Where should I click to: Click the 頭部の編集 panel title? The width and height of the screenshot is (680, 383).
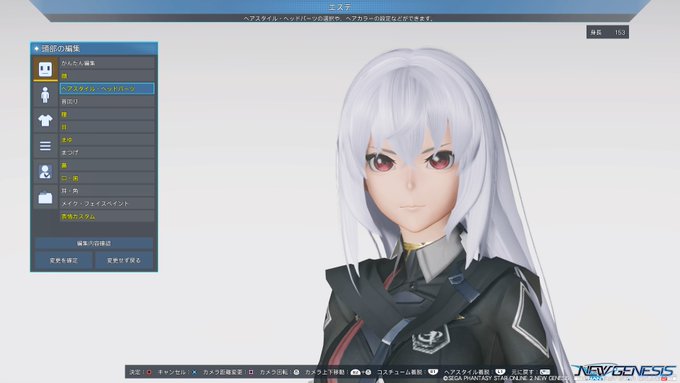pos(61,49)
